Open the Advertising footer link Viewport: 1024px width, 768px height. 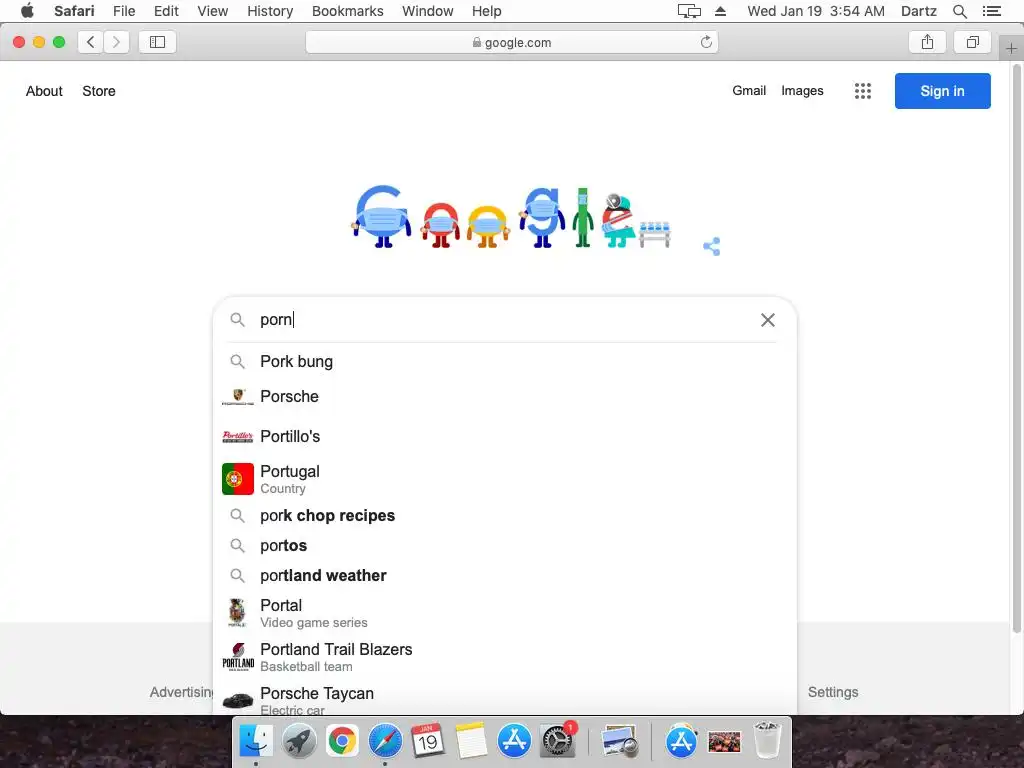pyautogui.click(x=182, y=692)
